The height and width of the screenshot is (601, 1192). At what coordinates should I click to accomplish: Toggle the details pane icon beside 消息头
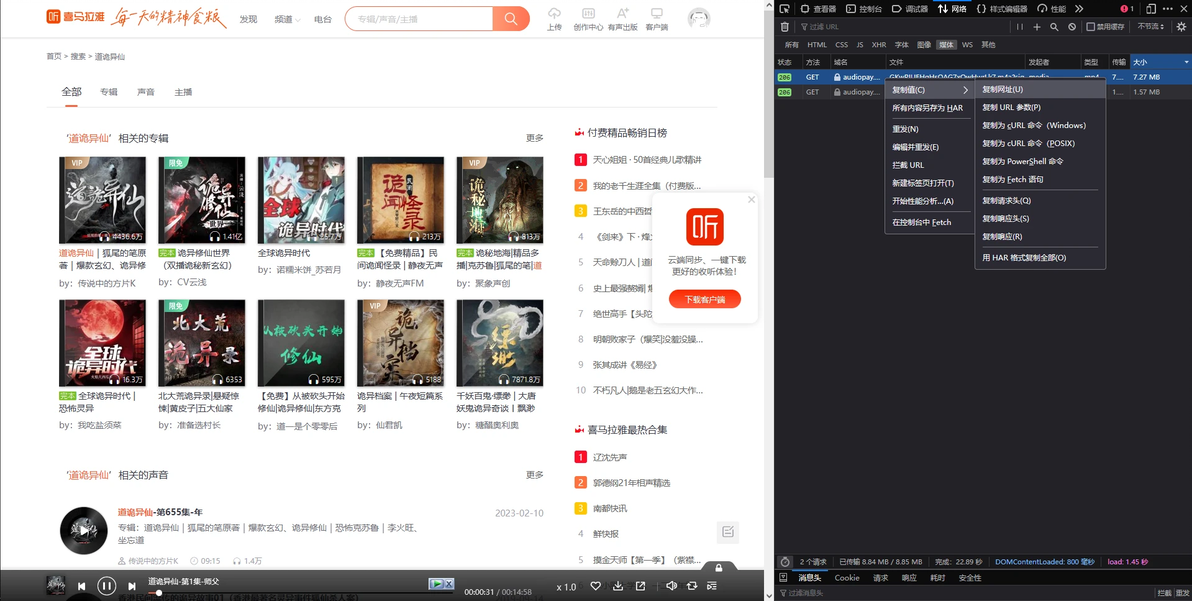click(x=785, y=577)
